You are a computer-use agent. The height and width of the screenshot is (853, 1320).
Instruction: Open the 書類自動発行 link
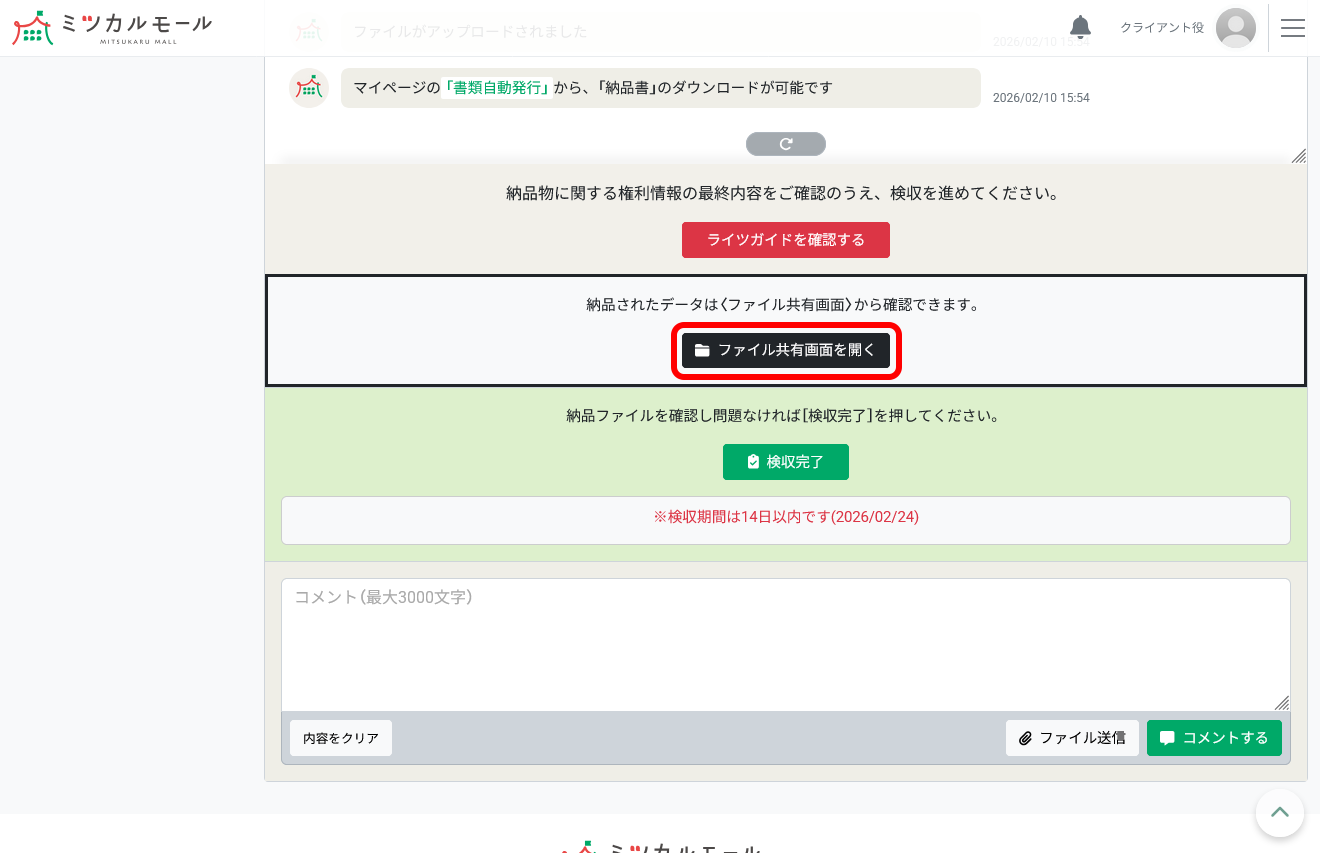(x=497, y=88)
